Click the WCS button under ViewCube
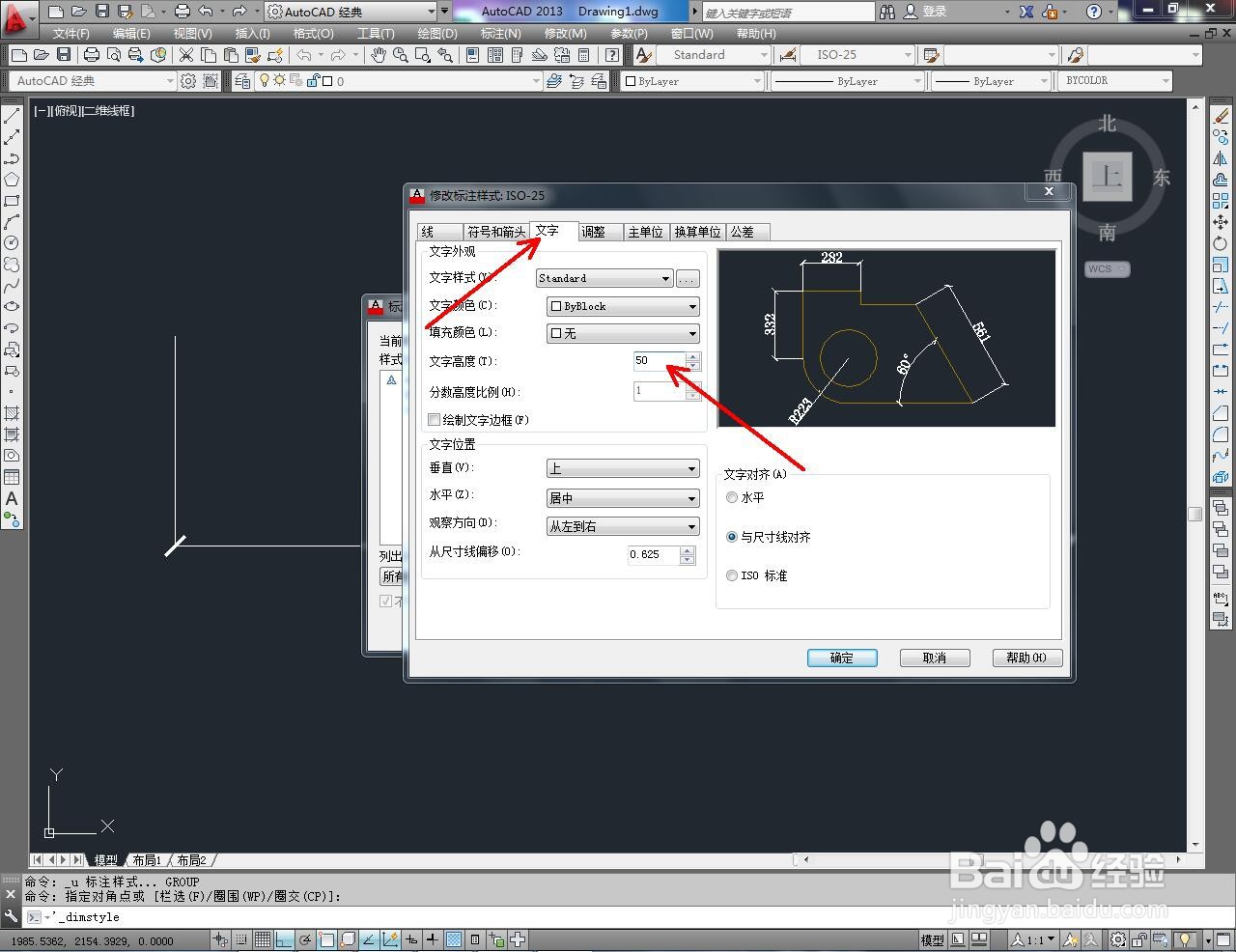1236x952 pixels. pyautogui.click(x=1107, y=269)
